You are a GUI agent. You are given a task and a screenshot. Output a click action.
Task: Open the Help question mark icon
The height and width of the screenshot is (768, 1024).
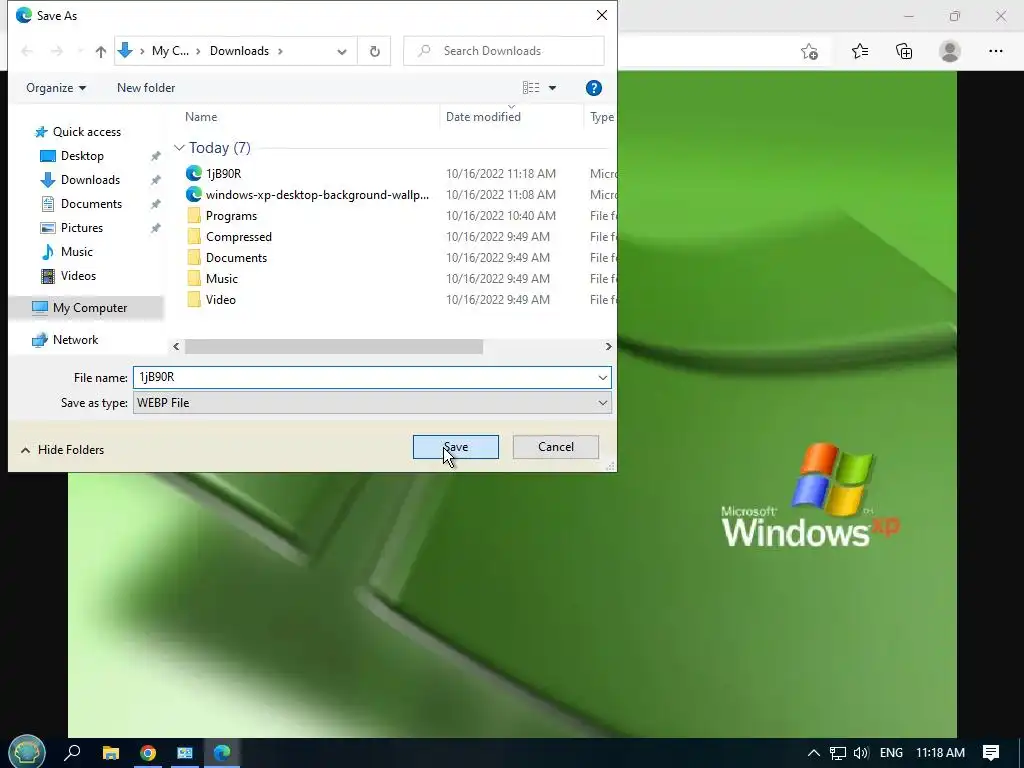pos(594,88)
